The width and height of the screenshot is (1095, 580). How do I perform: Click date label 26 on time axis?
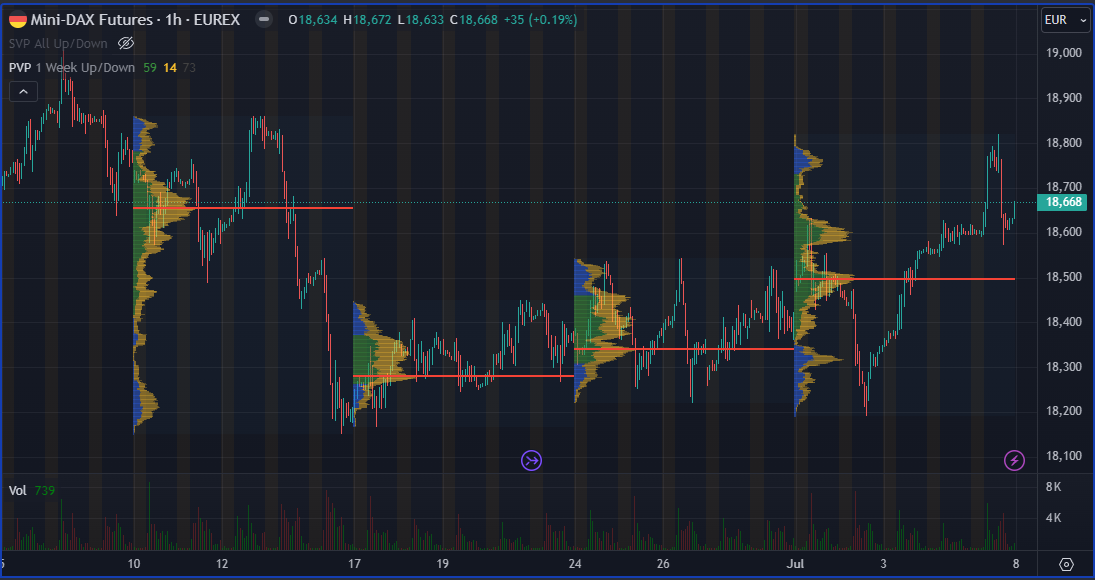point(663,563)
